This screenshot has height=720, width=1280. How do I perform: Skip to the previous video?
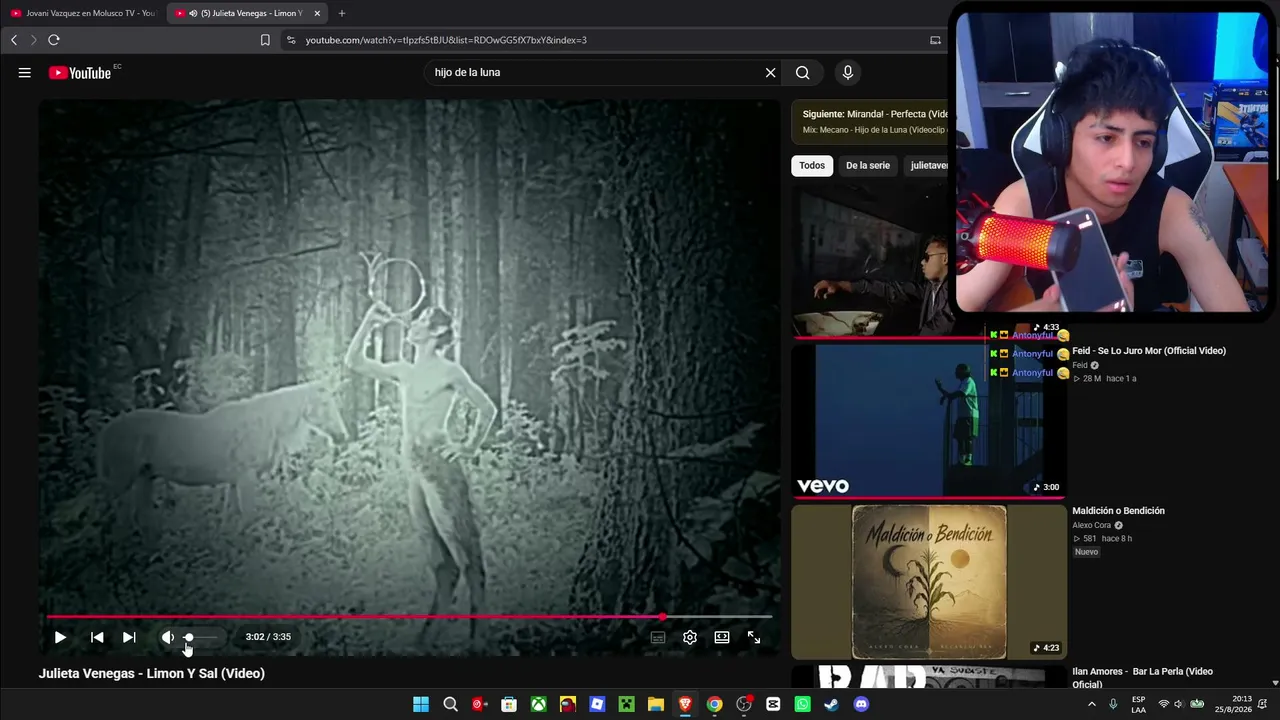(97, 637)
